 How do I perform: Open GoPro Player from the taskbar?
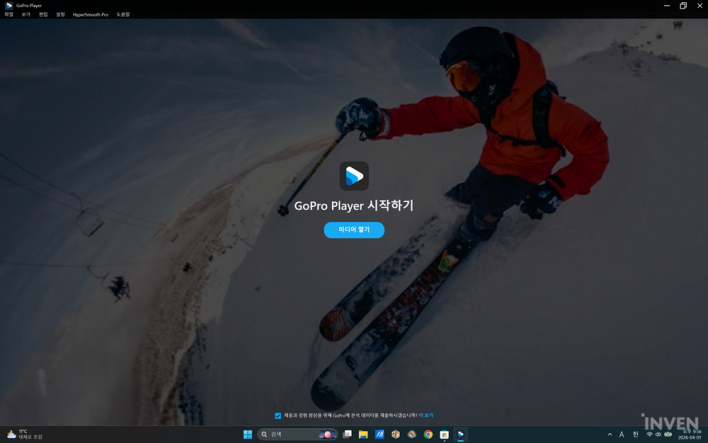pos(460,435)
